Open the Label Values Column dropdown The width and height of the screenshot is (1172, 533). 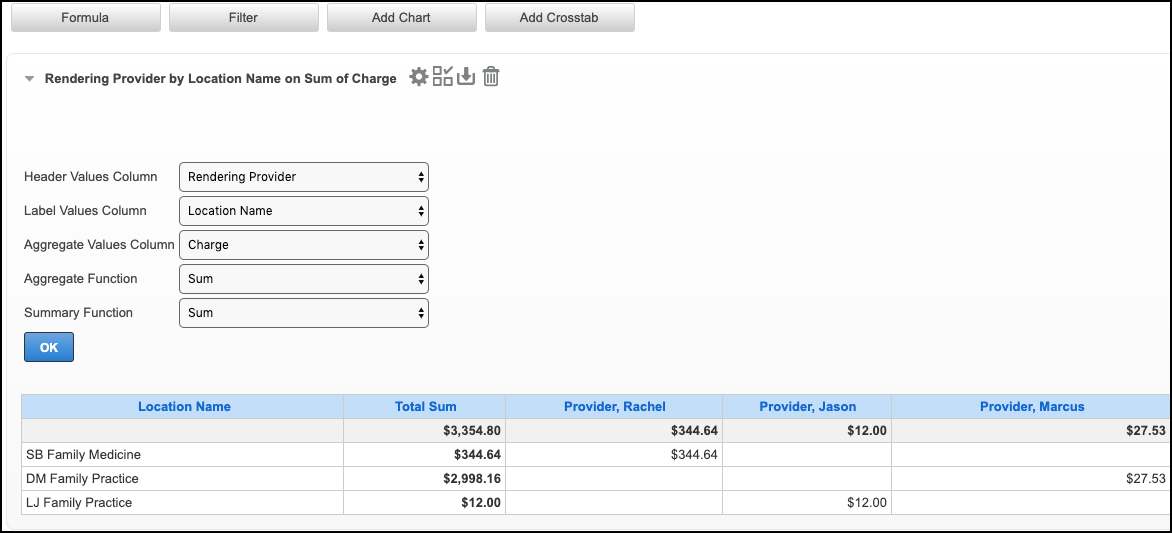[303, 211]
